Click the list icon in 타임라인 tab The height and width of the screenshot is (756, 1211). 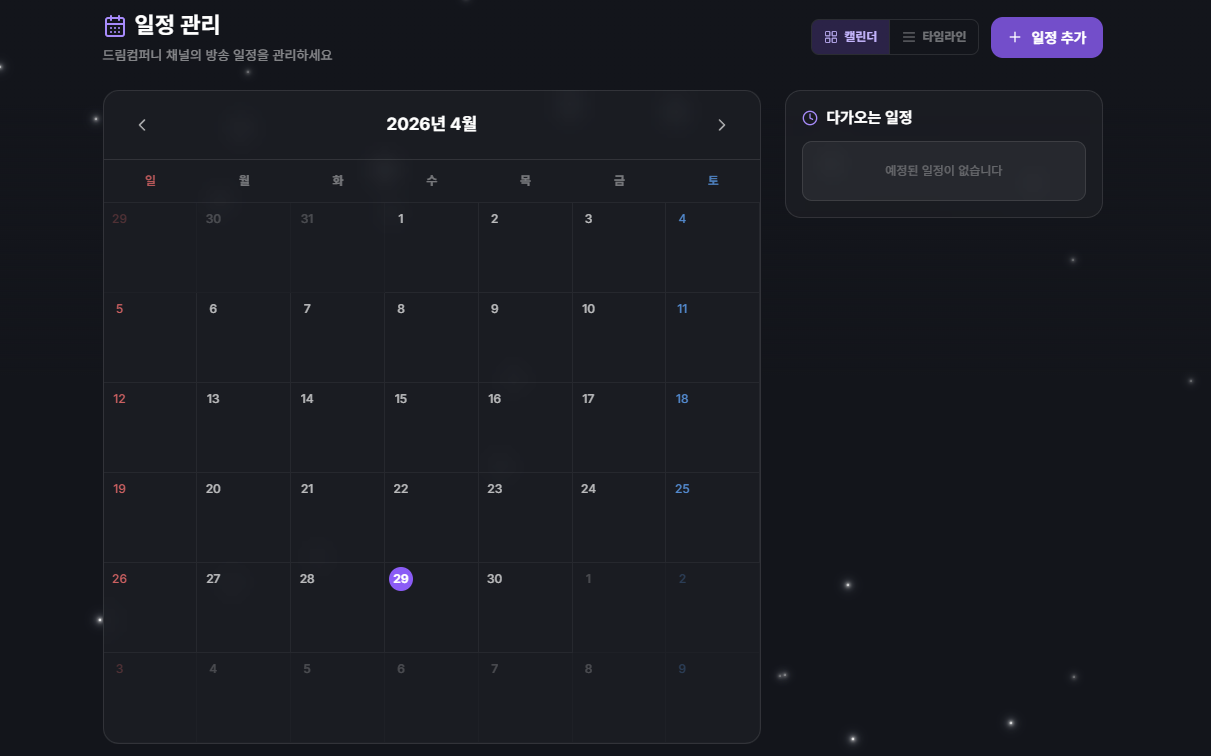(909, 37)
